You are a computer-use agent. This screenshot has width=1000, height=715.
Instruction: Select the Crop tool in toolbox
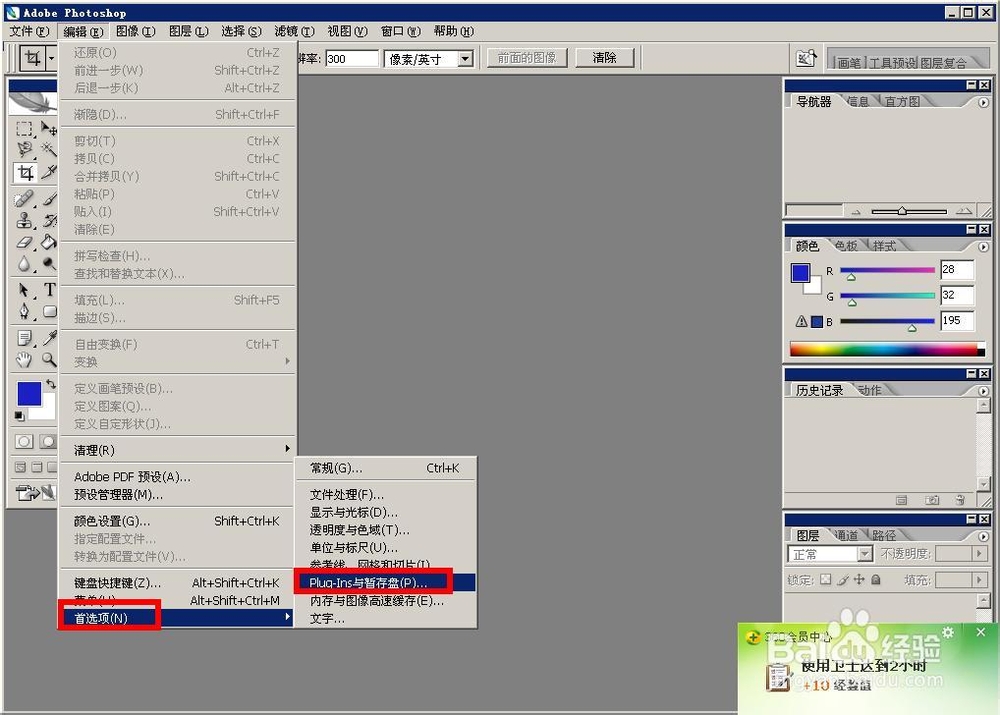tap(25, 172)
